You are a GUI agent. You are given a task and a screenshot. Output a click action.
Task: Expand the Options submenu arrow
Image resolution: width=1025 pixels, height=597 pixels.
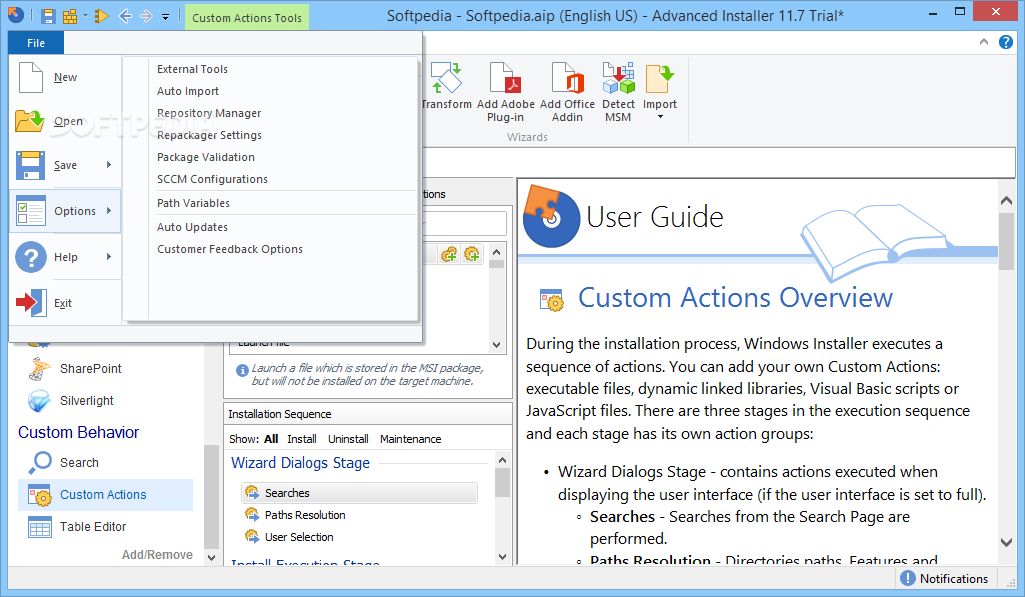coord(109,211)
